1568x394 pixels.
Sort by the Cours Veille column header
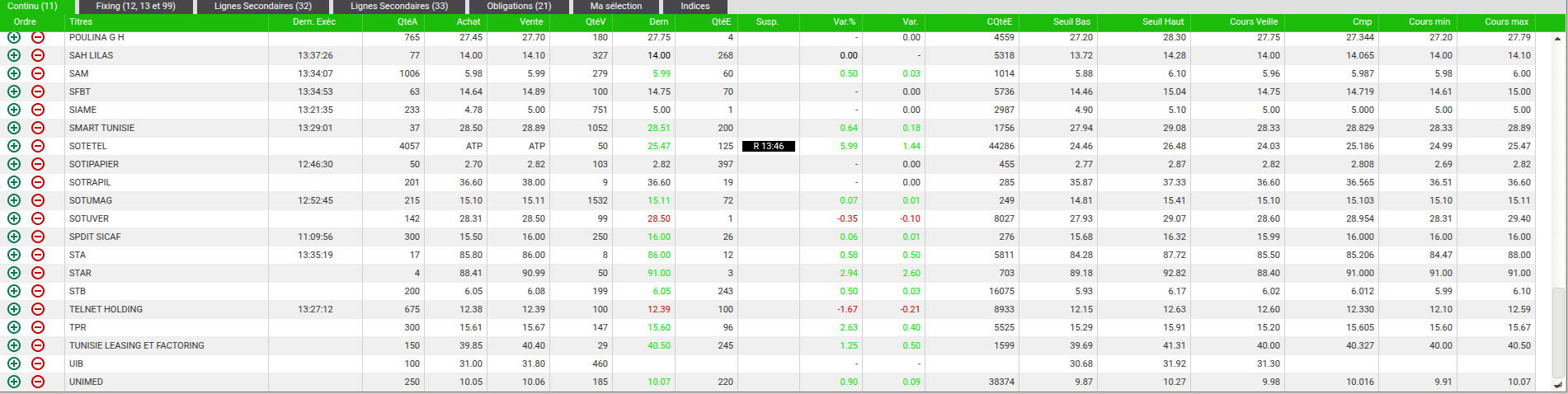[x=1237, y=21]
